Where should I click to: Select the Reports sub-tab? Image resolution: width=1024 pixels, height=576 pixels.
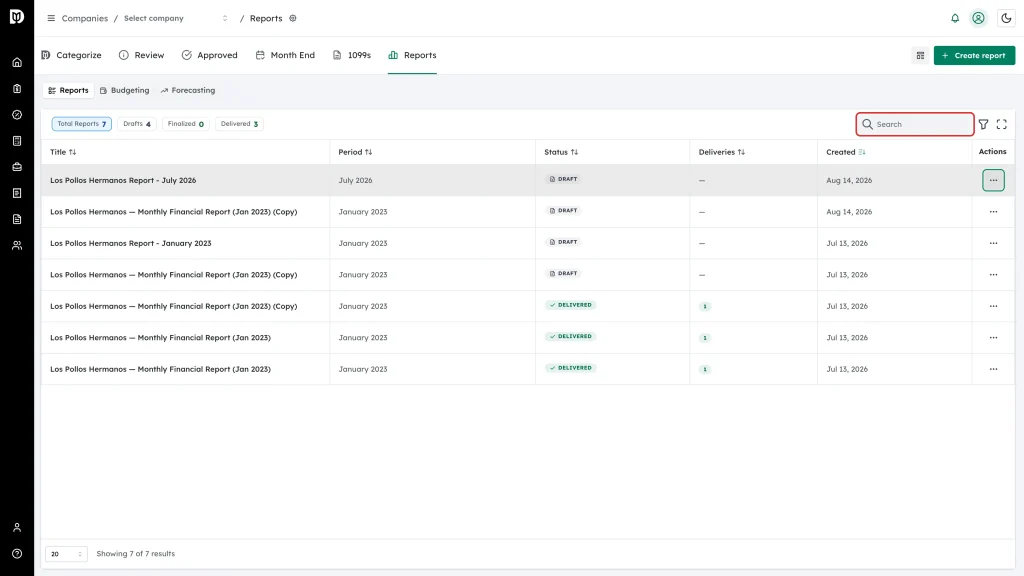[x=69, y=91]
